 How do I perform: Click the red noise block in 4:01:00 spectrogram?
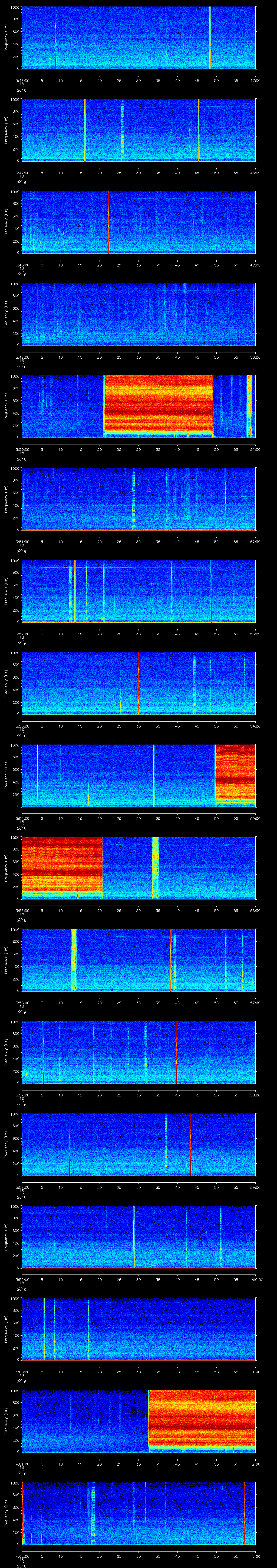tap(202, 1418)
